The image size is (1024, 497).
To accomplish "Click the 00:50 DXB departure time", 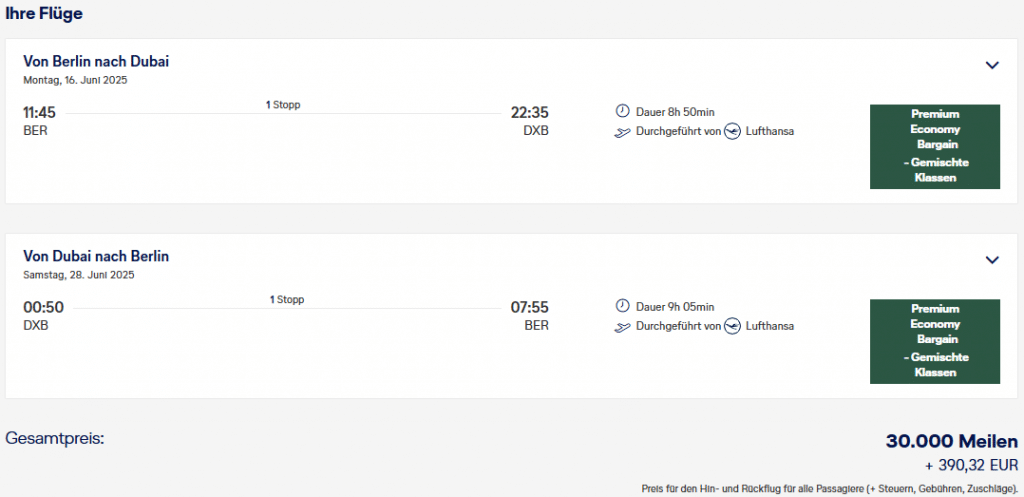I will click(43, 307).
